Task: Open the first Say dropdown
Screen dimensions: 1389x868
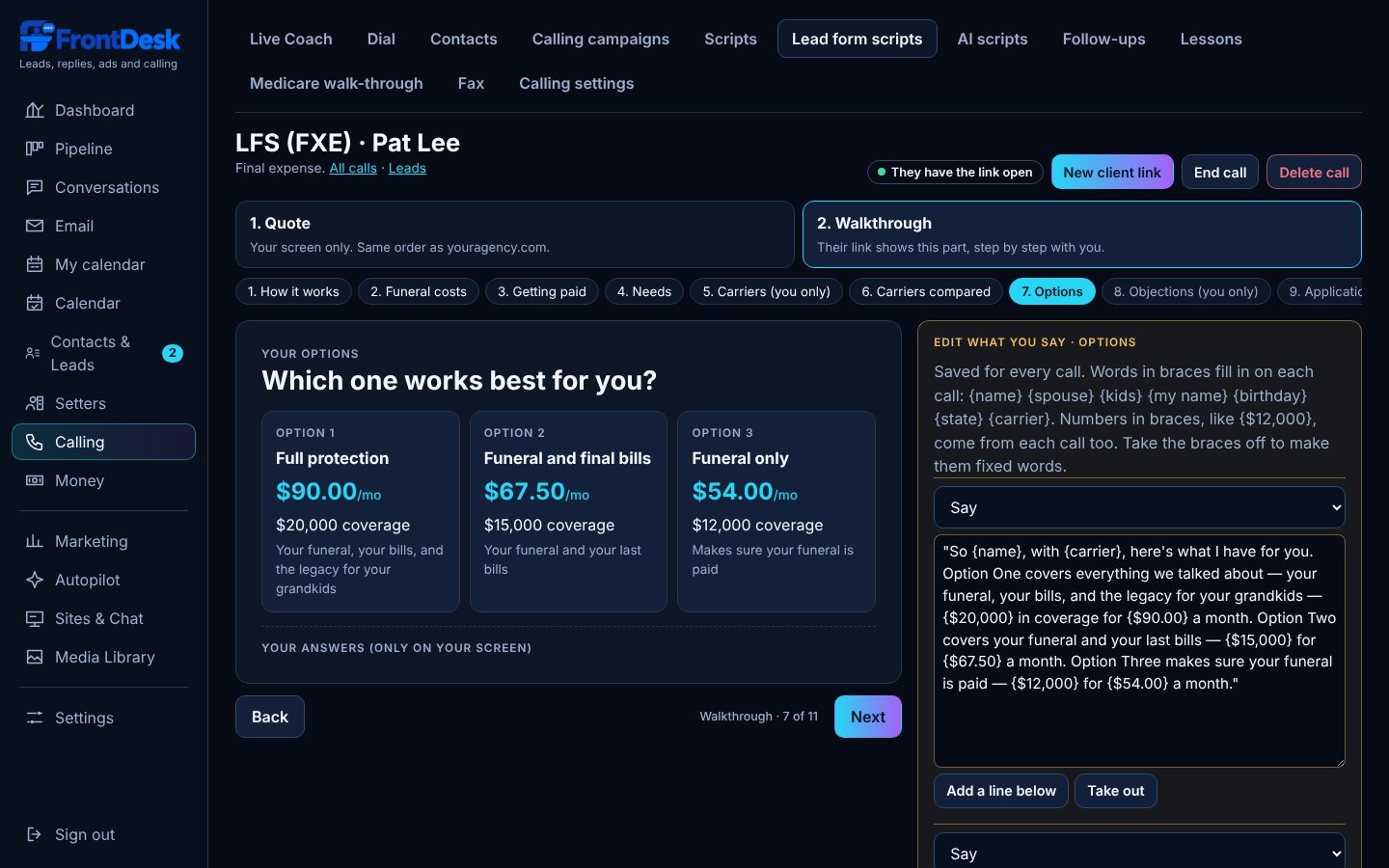Action: (x=1139, y=507)
